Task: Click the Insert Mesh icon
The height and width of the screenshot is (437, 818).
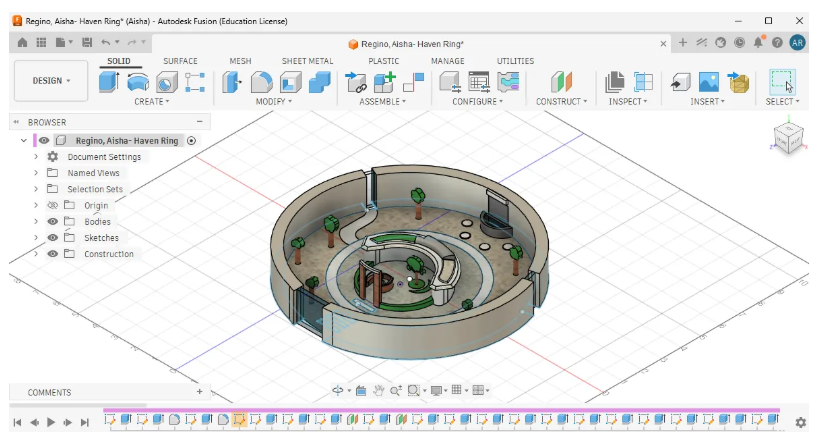Action: [738, 82]
